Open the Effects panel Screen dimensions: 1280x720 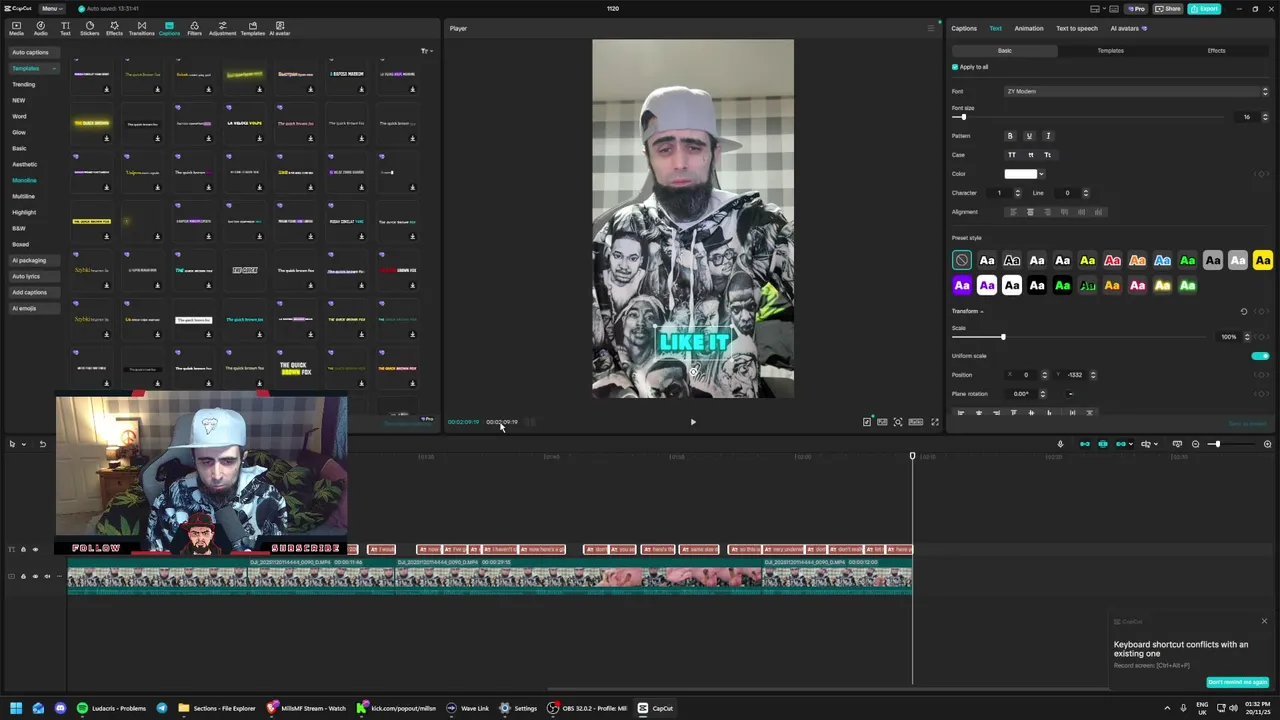click(114, 28)
